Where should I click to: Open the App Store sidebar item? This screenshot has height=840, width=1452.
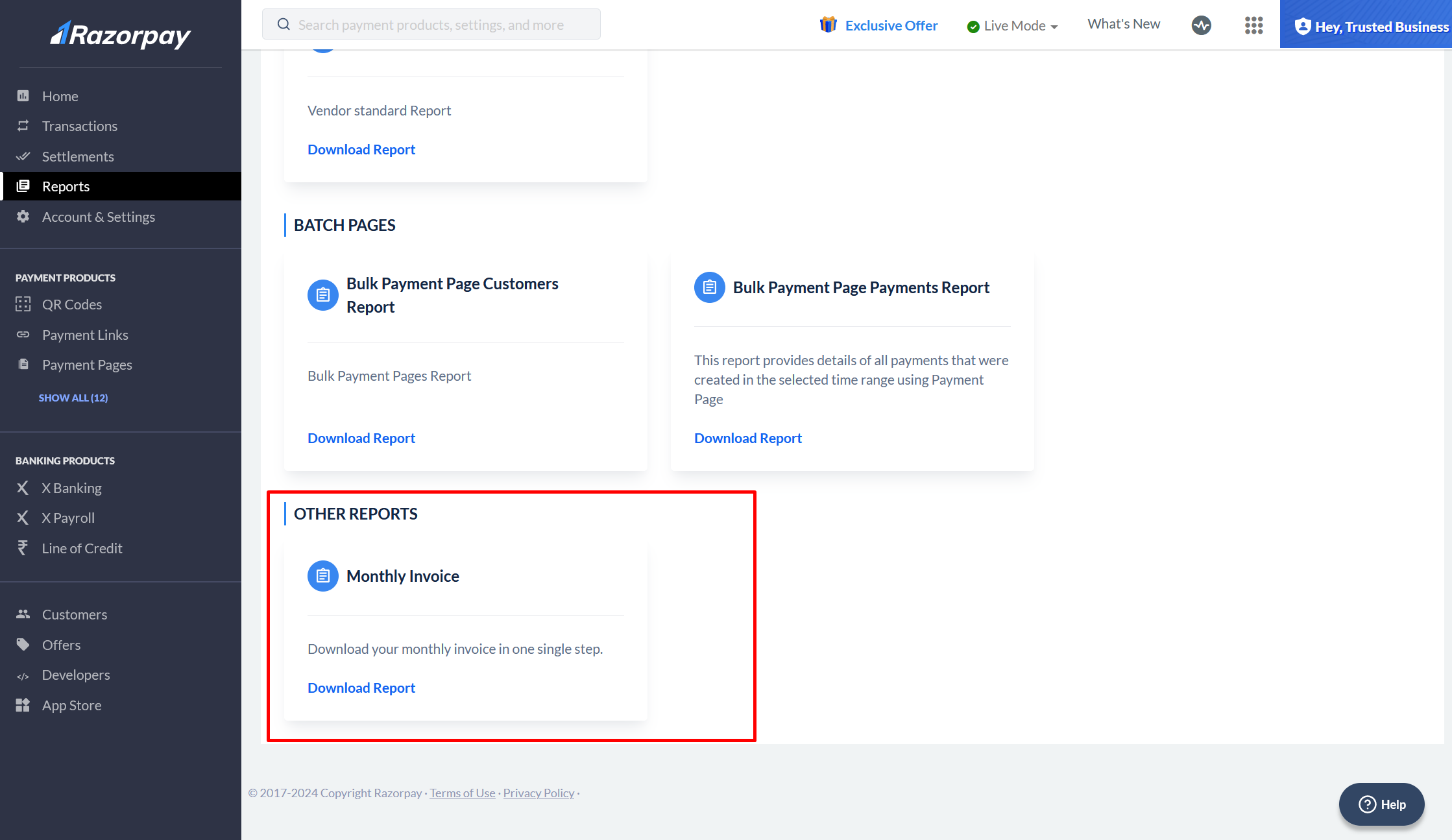pyautogui.click(x=71, y=705)
